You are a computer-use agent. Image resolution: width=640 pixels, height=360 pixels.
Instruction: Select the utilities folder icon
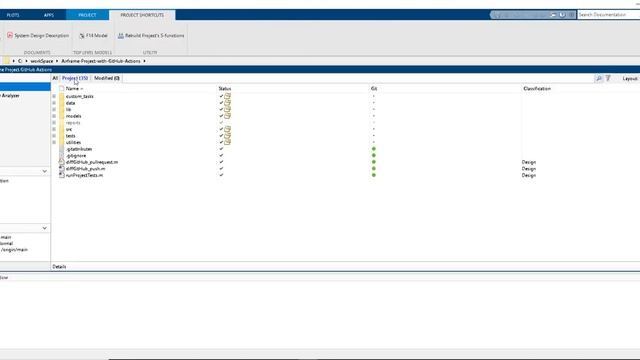point(62,142)
